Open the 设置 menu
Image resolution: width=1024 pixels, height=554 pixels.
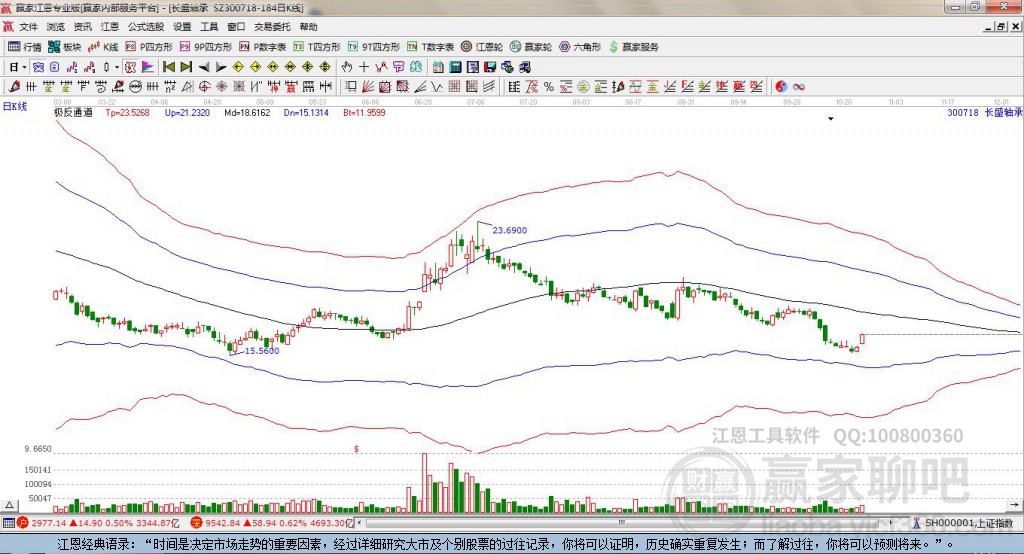(182, 27)
